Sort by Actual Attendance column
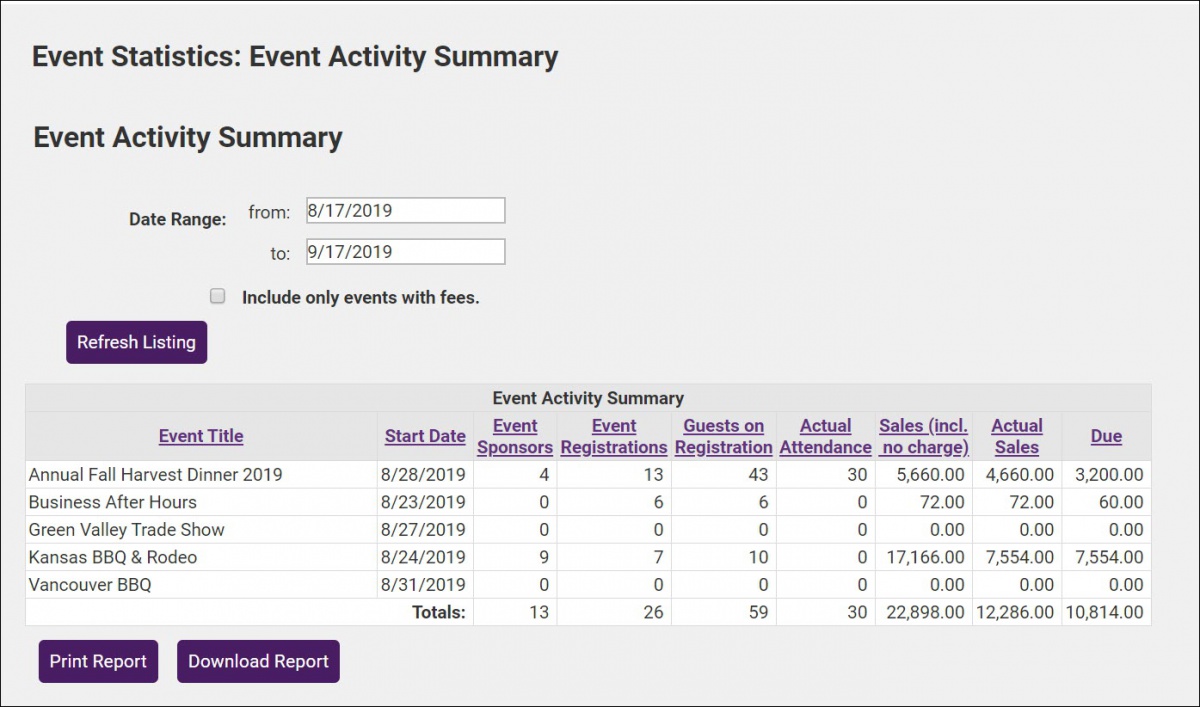 click(825, 436)
